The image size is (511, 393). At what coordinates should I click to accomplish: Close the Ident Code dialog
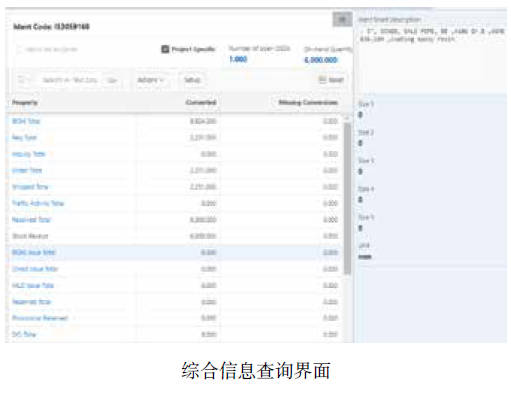pos(342,19)
